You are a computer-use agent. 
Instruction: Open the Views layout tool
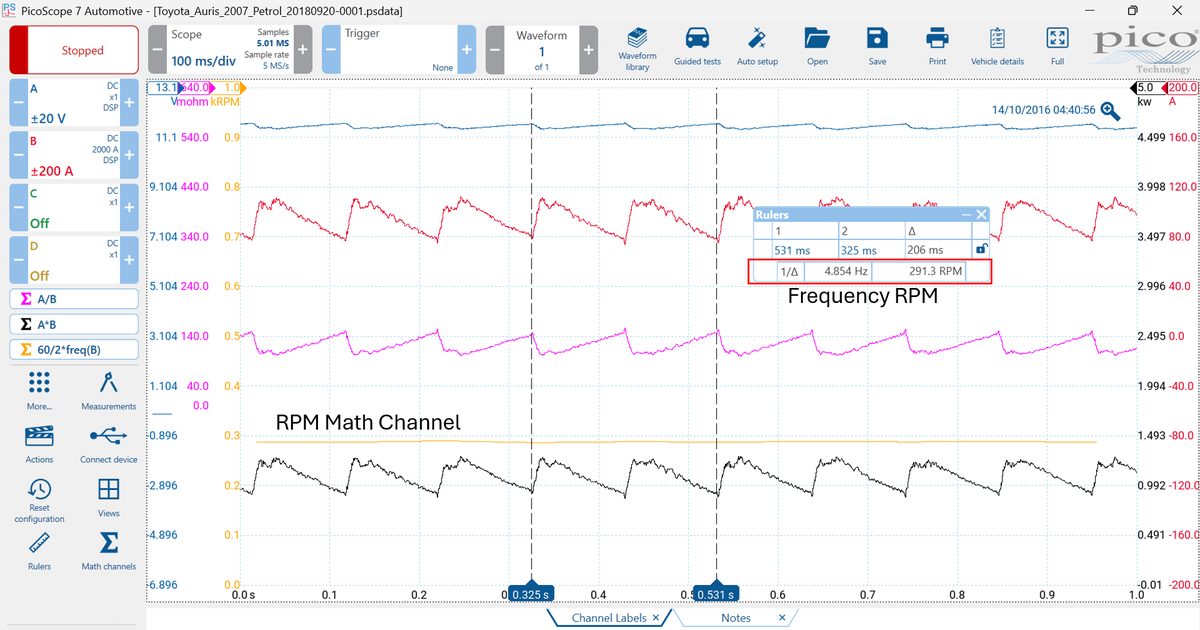(109, 497)
